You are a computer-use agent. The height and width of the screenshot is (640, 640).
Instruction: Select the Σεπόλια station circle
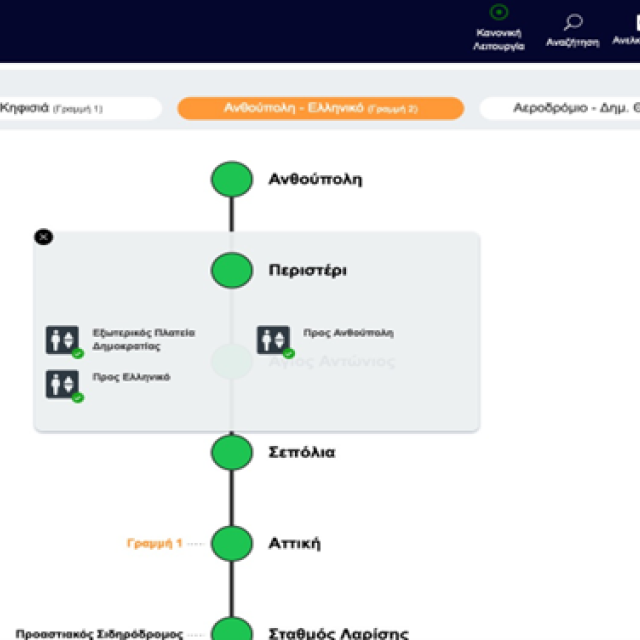pos(231,452)
